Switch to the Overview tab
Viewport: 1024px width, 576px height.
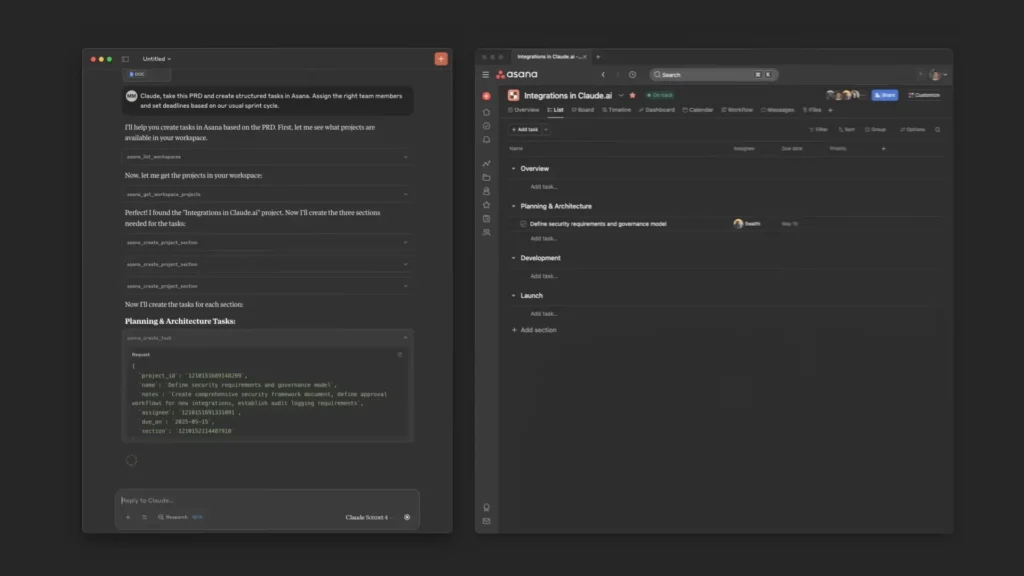point(524,110)
